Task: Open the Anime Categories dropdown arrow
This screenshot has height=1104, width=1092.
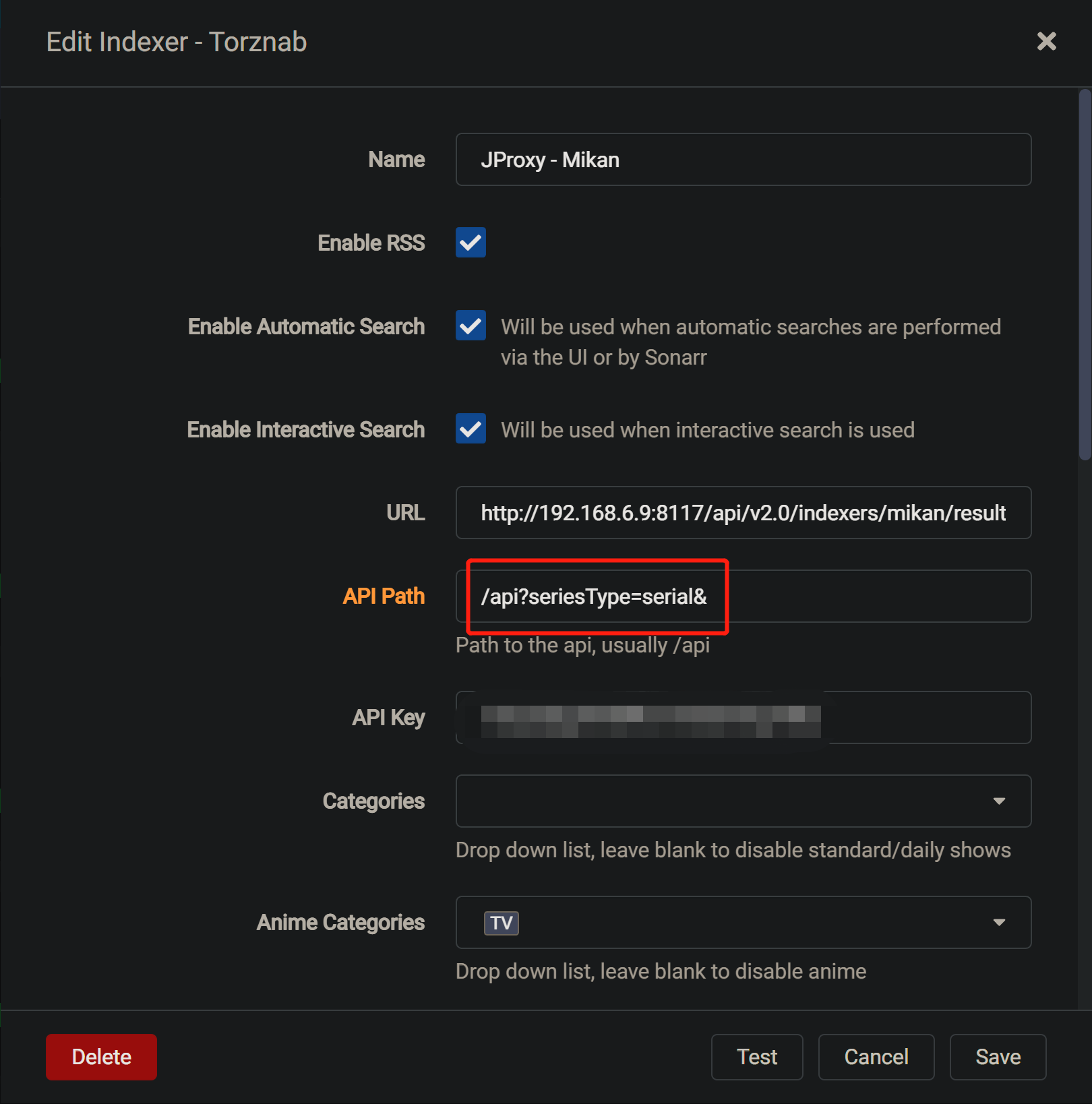Action: tap(1000, 923)
